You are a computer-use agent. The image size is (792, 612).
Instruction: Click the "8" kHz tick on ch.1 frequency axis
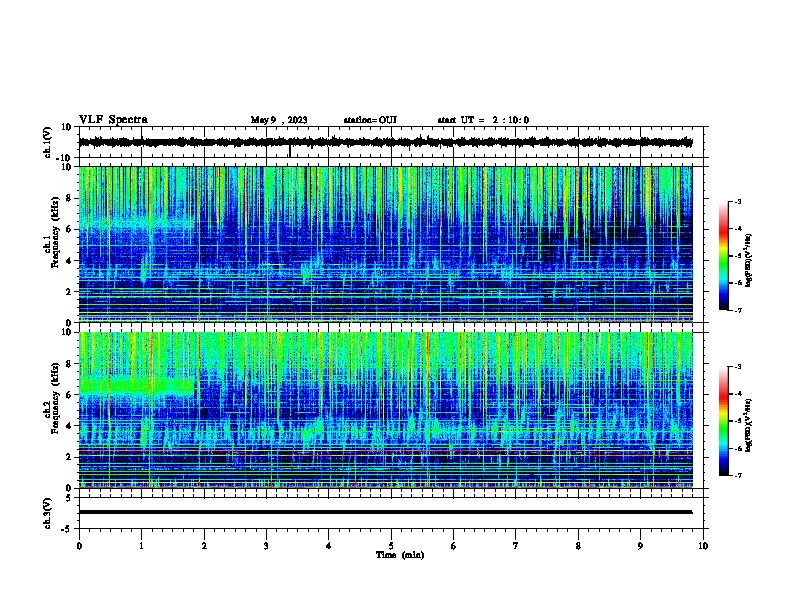pos(71,198)
